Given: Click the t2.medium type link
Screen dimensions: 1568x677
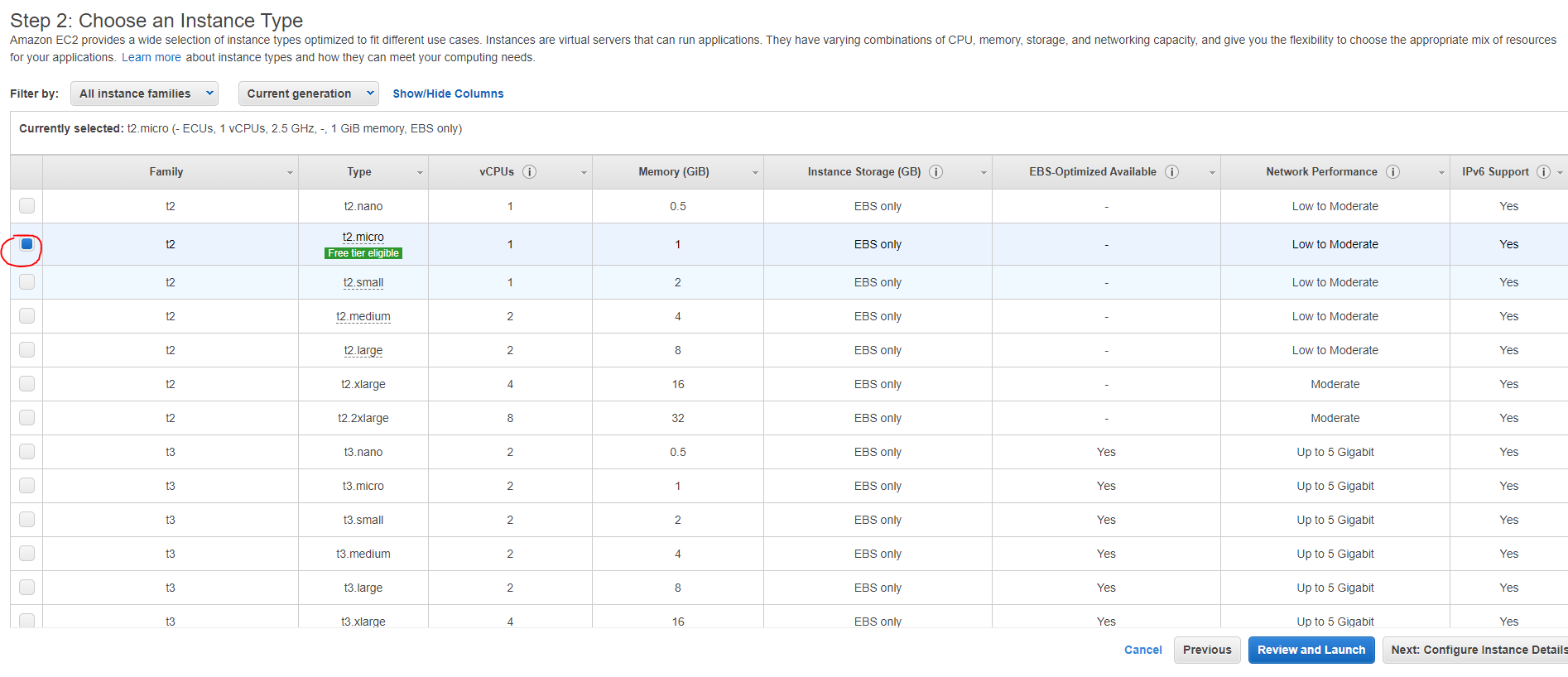Looking at the screenshot, I should pyautogui.click(x=363, y=316).
